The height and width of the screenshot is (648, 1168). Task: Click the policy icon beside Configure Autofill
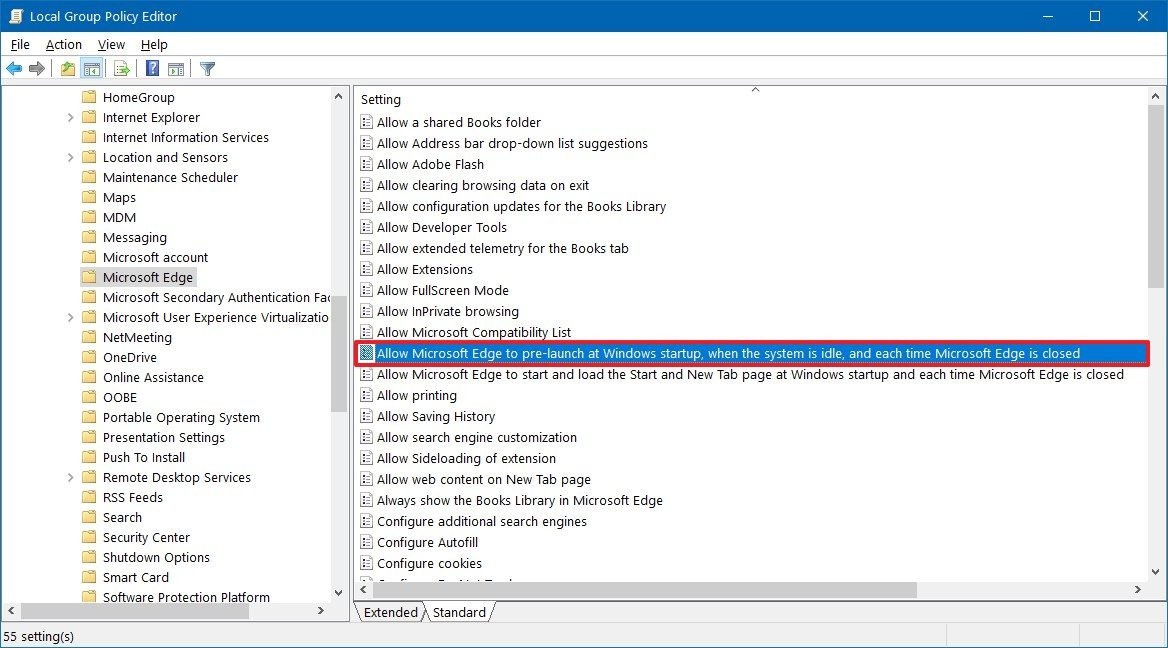366,542
